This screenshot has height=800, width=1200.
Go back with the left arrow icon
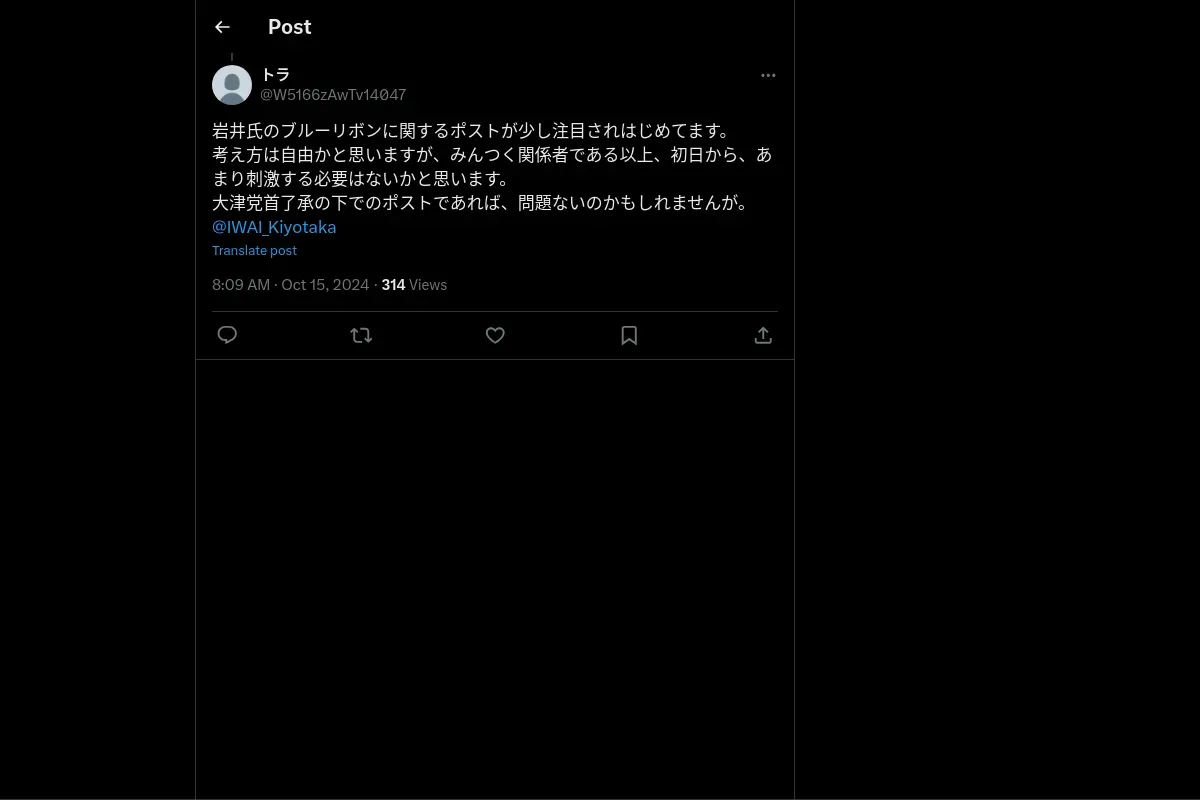coord(222,27)
